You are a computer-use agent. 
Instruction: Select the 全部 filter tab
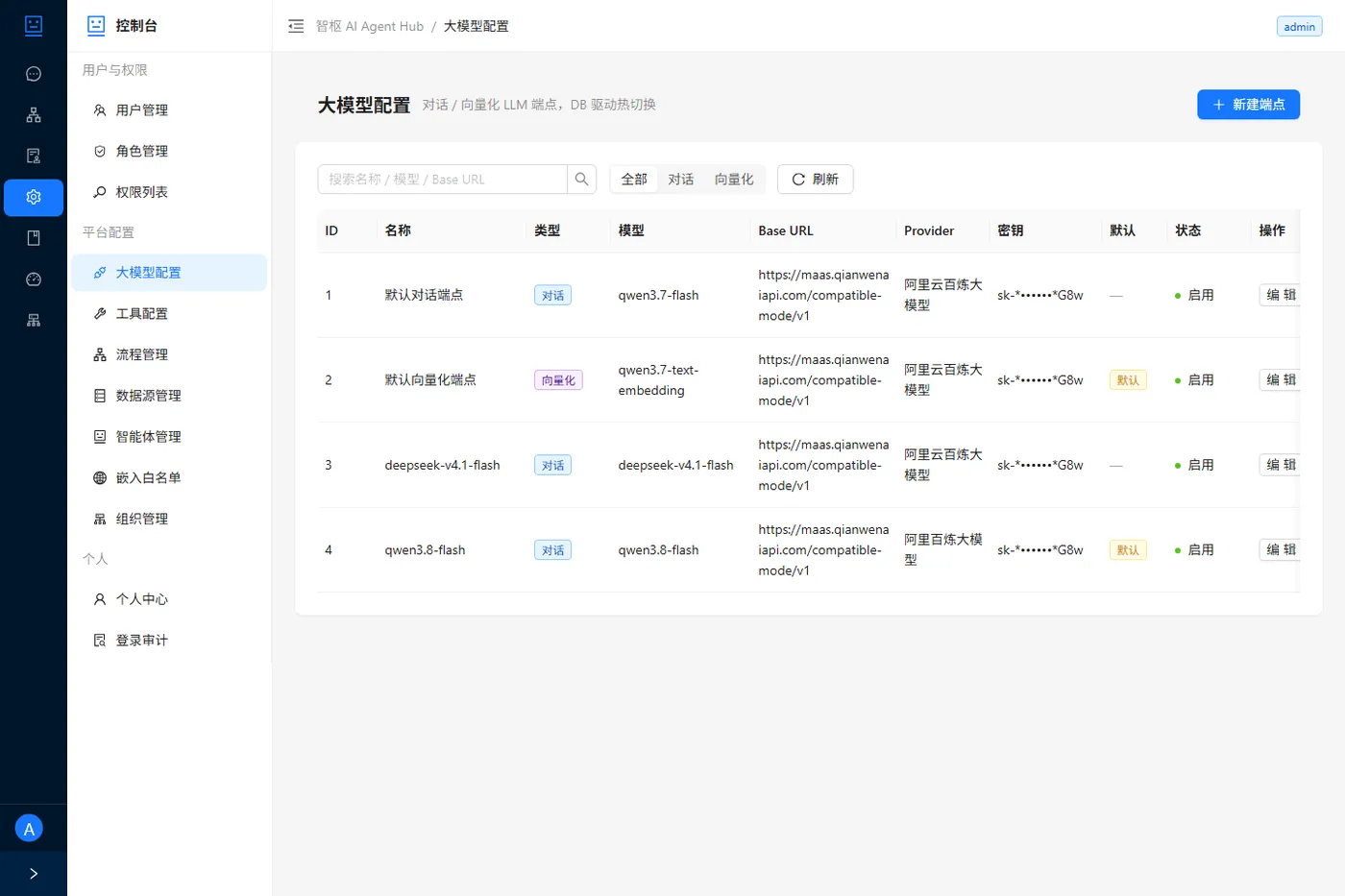pyautogui.click(x=634, y=180)
